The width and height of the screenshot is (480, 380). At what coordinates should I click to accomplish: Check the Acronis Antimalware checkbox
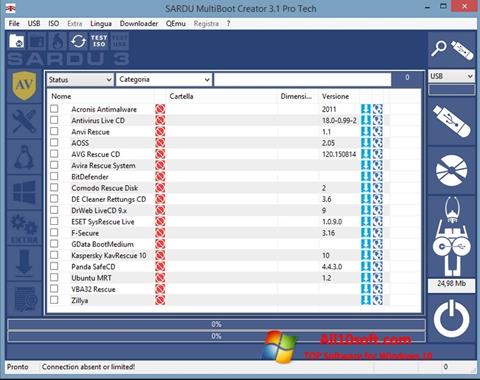(54, 109)
